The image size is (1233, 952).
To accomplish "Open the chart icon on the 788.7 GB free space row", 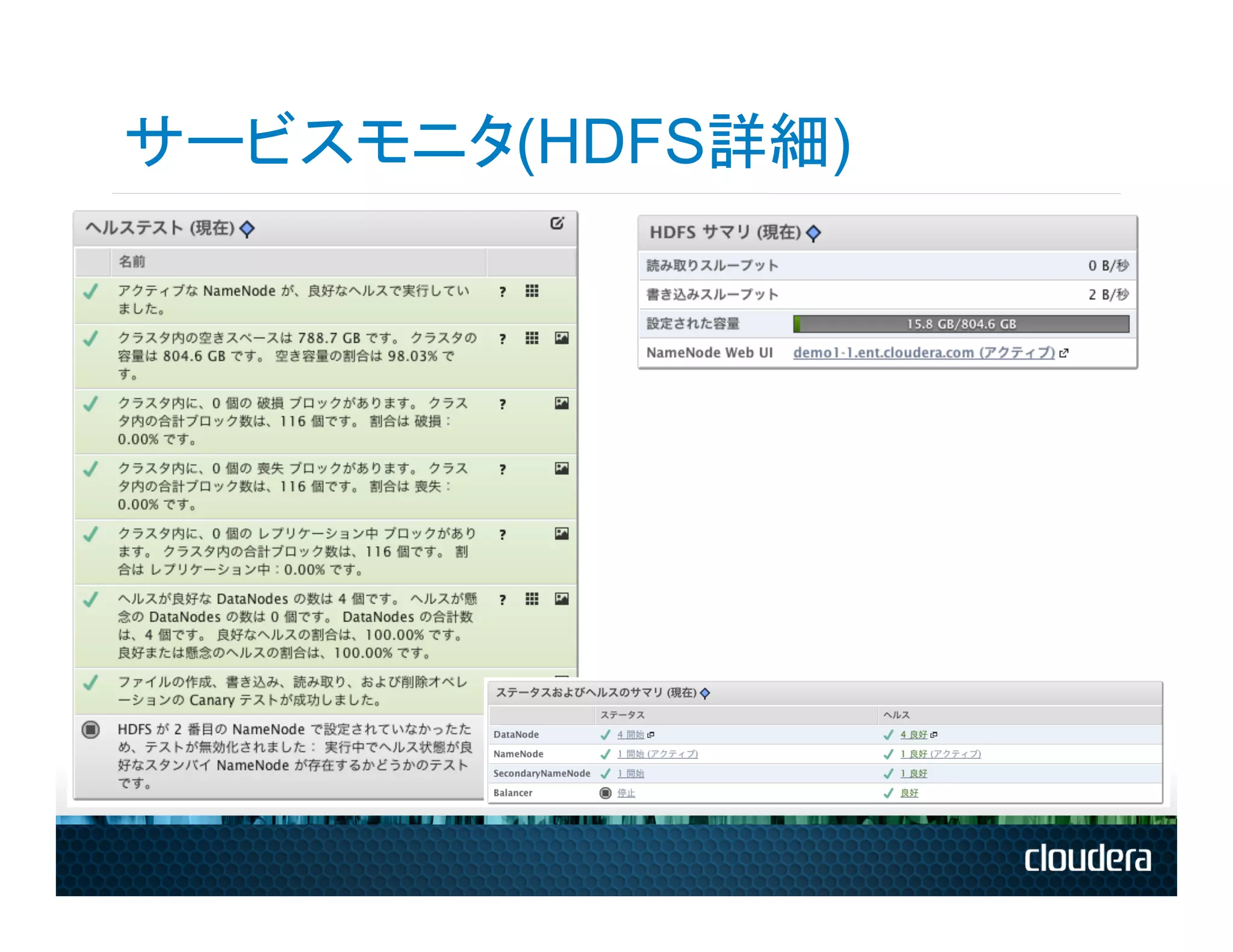I will [x=562, y=338].
